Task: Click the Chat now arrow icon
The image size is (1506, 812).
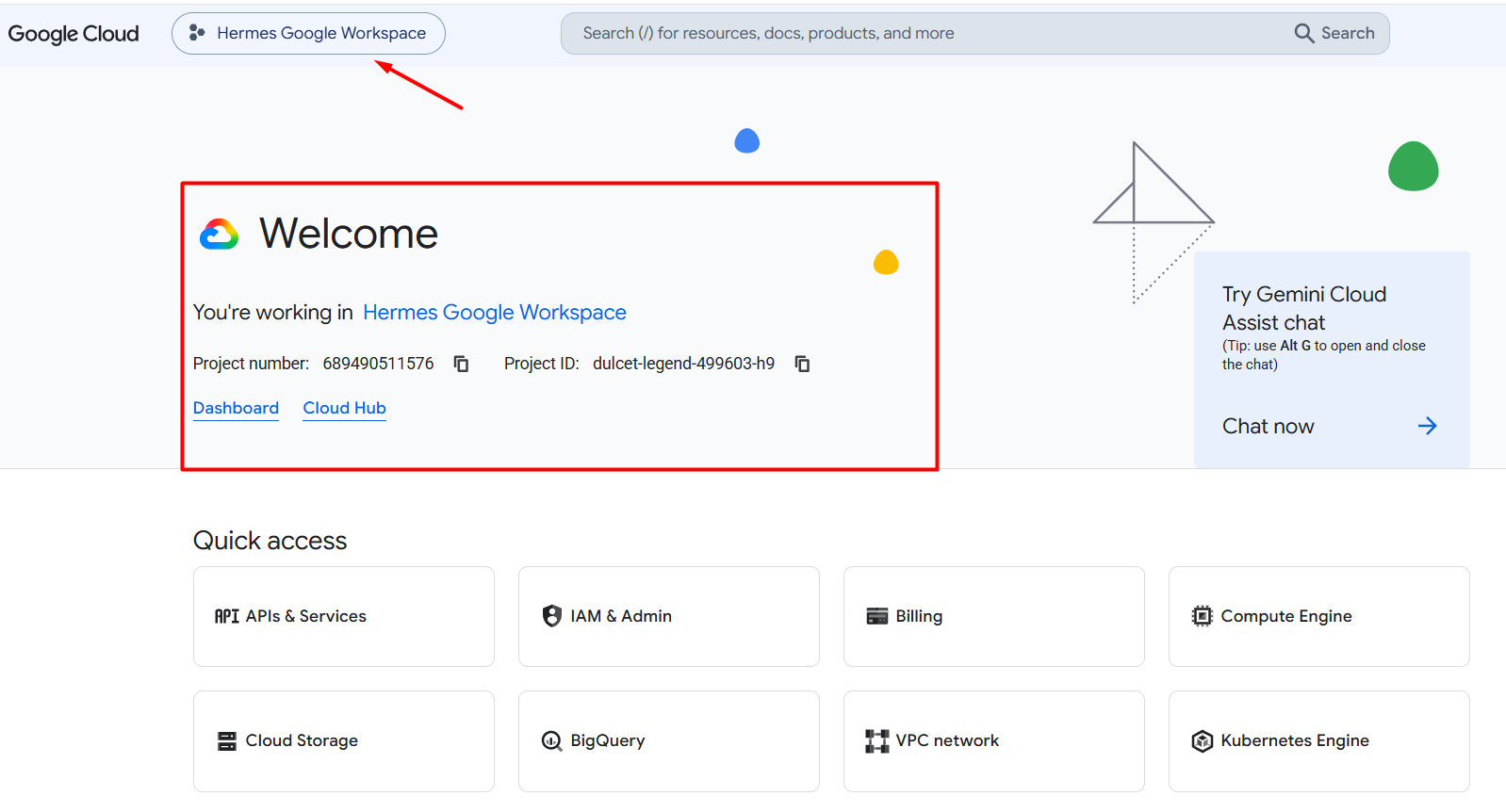Action: click(1428, 426)
